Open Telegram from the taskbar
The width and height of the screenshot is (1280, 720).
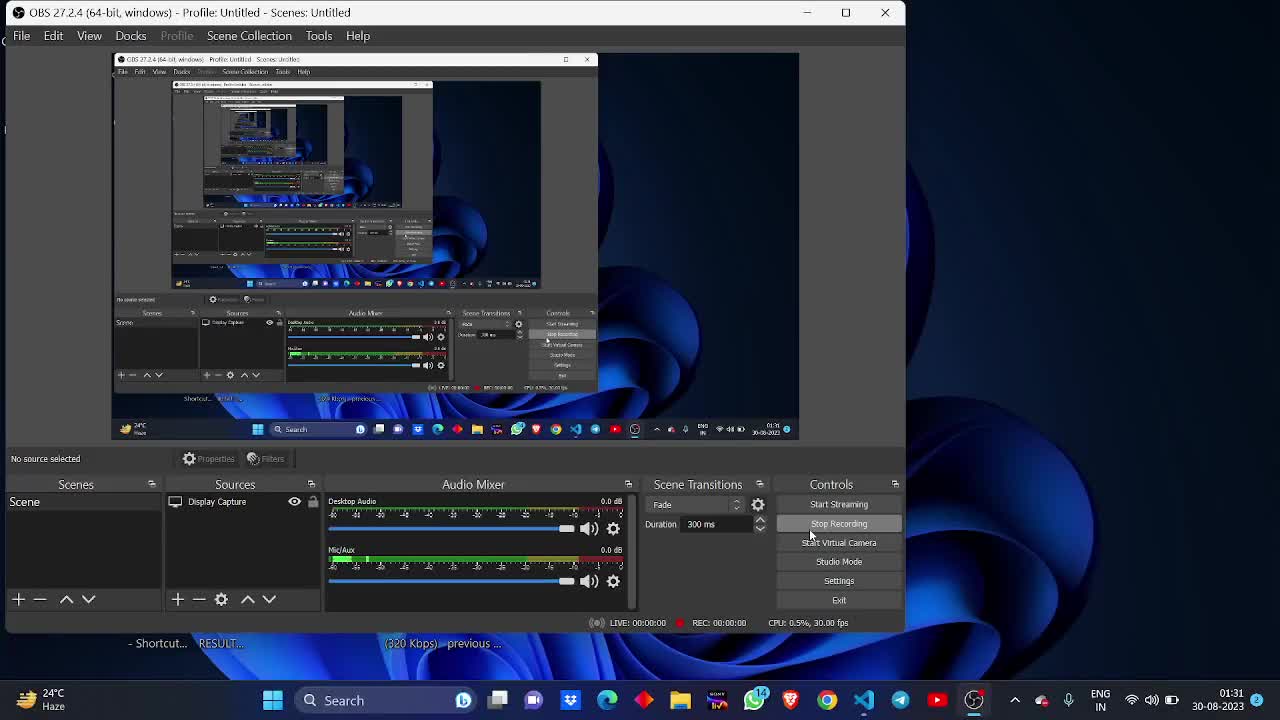900,700
